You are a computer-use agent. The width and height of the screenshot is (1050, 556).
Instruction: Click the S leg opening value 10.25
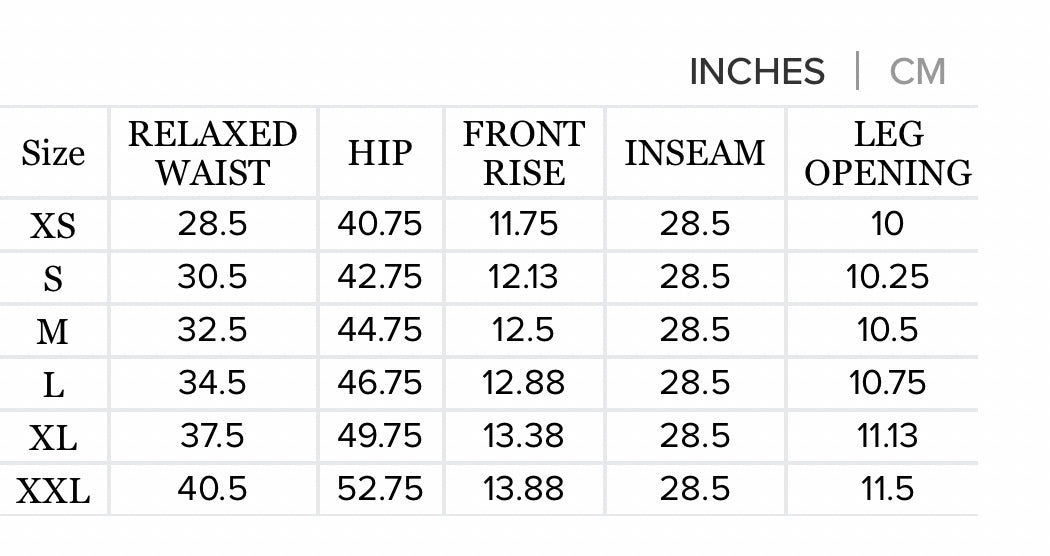click(888, 277)
